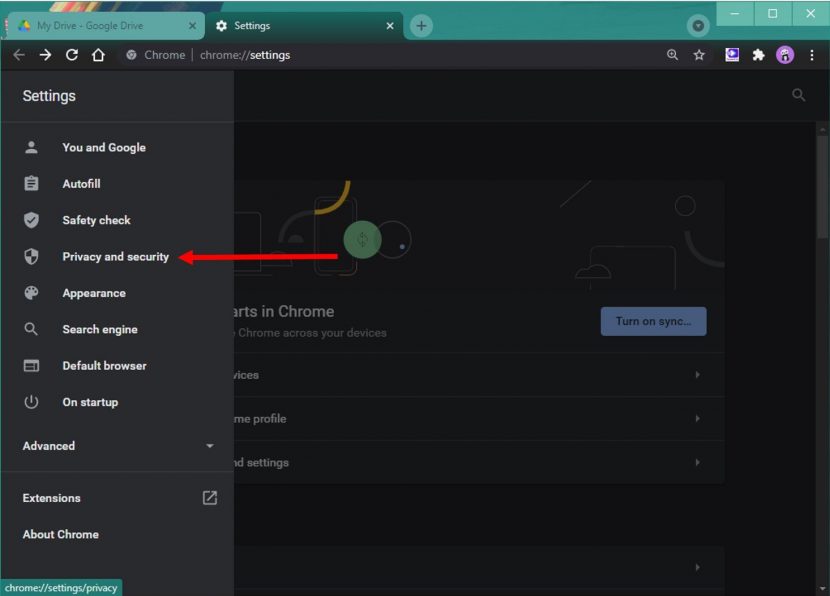This screenshot has height=596, width=830.
Task: Open a new tab with plus button
Action: [421, 26]
